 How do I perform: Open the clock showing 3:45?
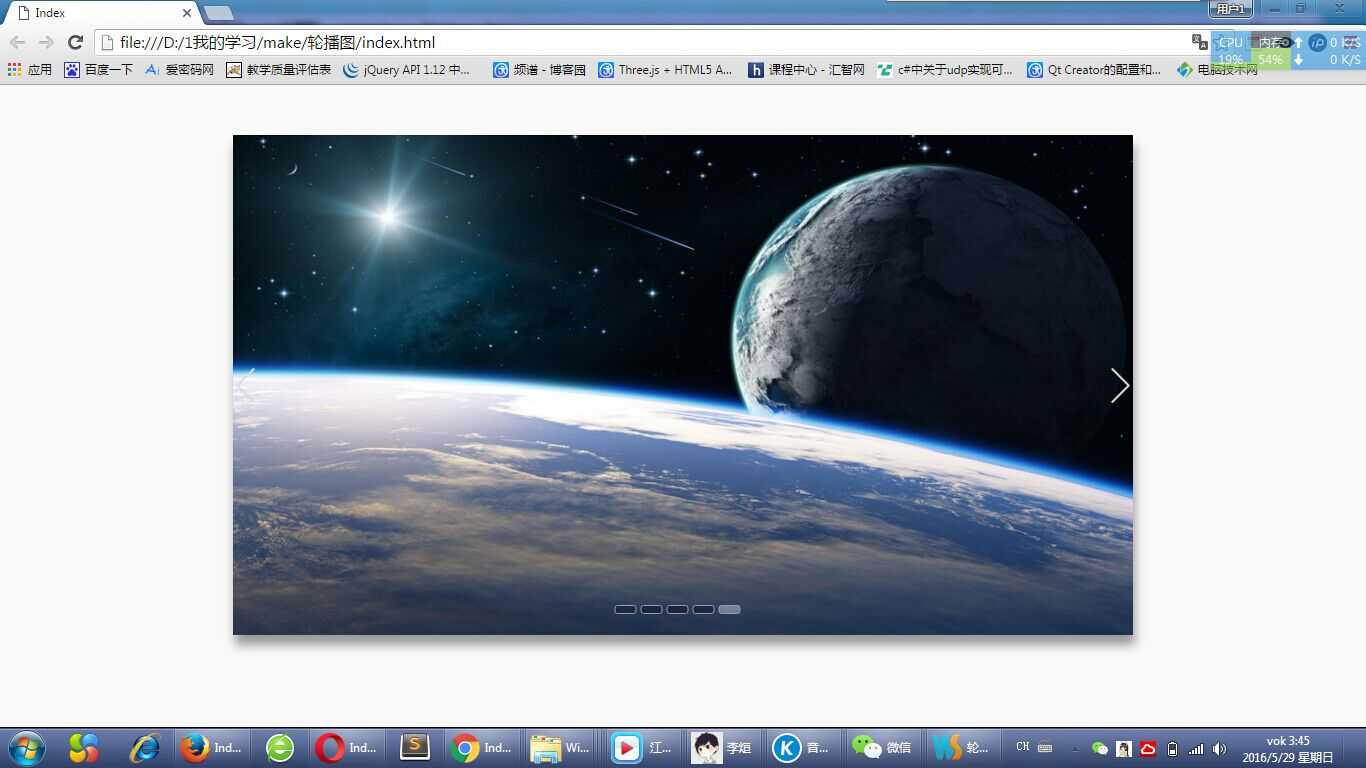coord(1288,749)
